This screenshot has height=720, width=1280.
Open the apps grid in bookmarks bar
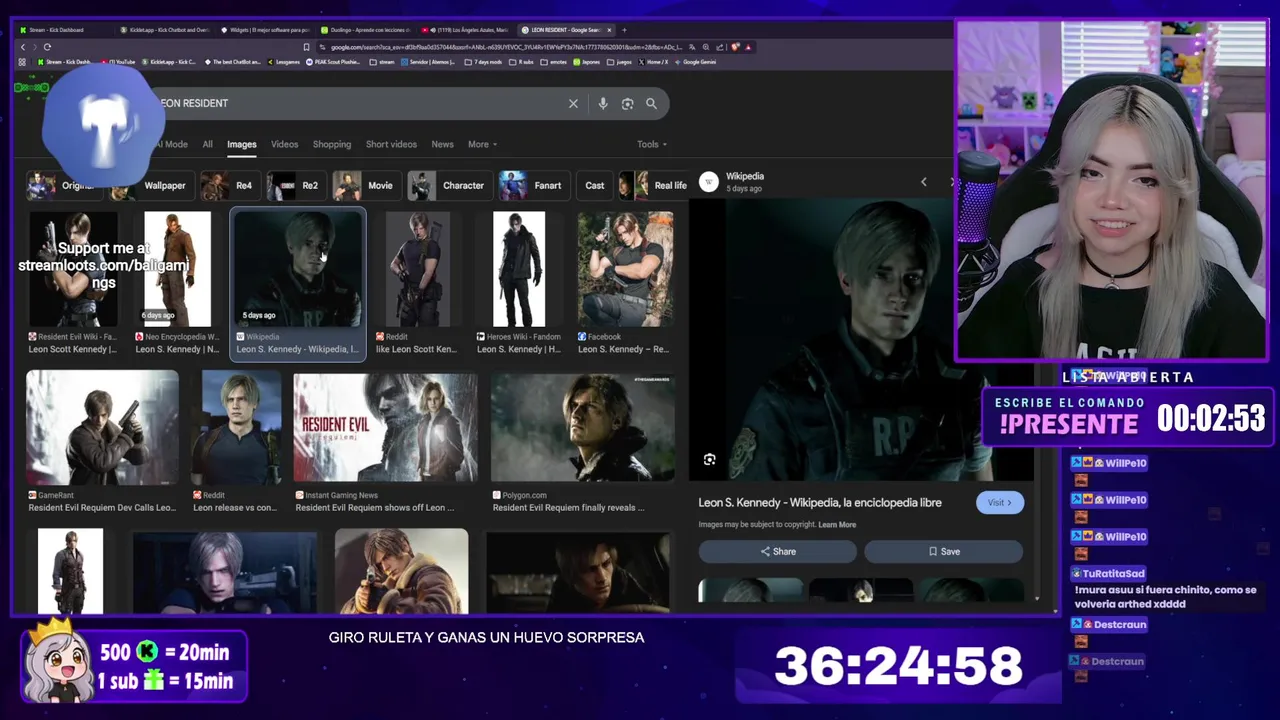click(x=22, y=62)
